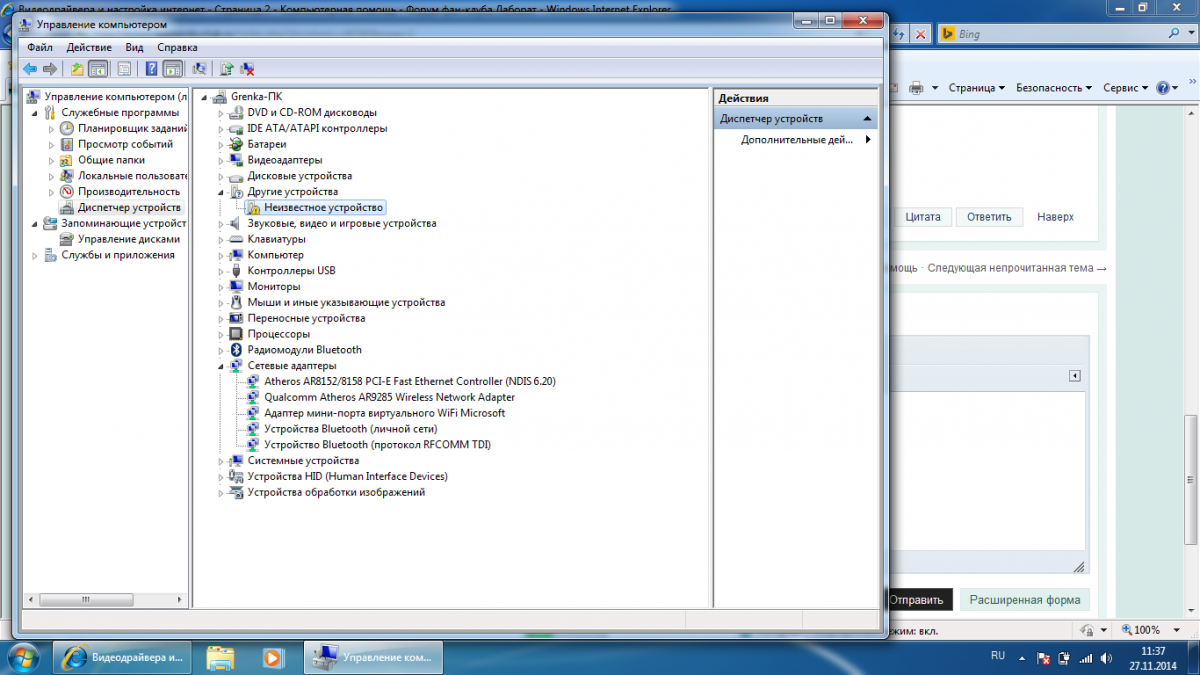
Task: Click the Устройства обработки изображений icon
Action: [236, 492]
